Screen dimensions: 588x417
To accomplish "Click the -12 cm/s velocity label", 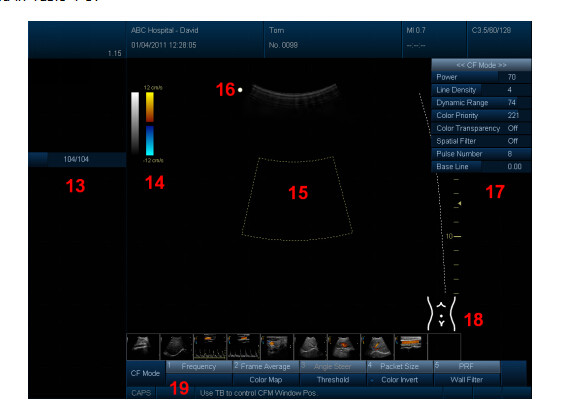I will tap(153, 160).
